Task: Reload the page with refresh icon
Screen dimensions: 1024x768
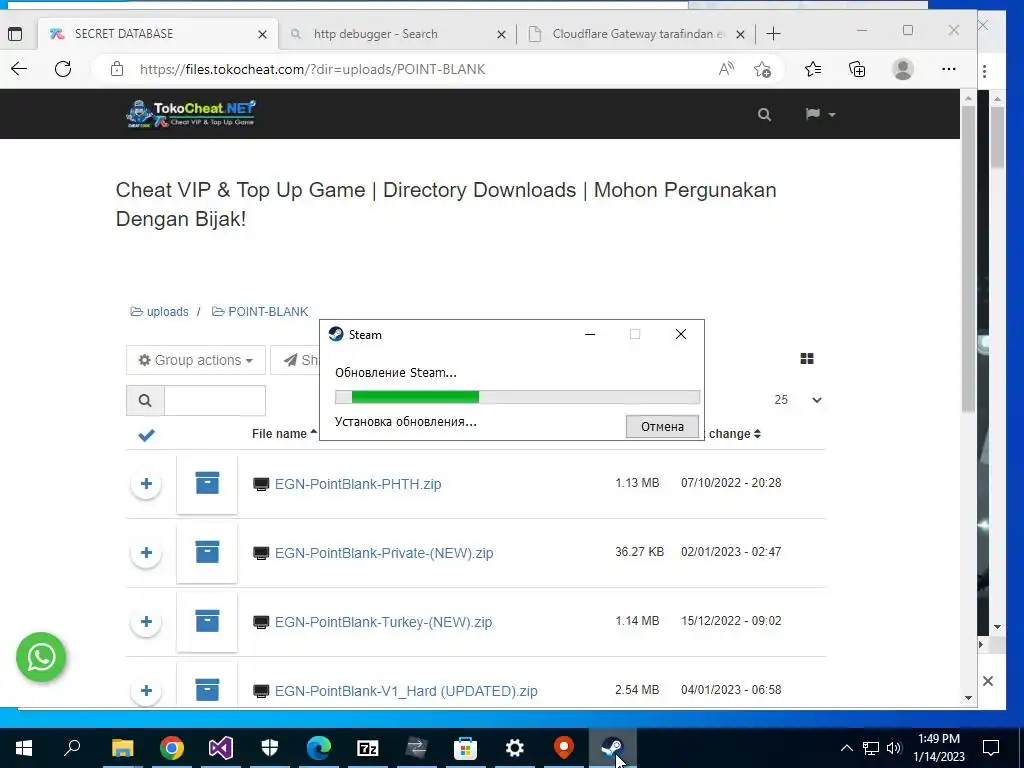Action: (63, 69)
